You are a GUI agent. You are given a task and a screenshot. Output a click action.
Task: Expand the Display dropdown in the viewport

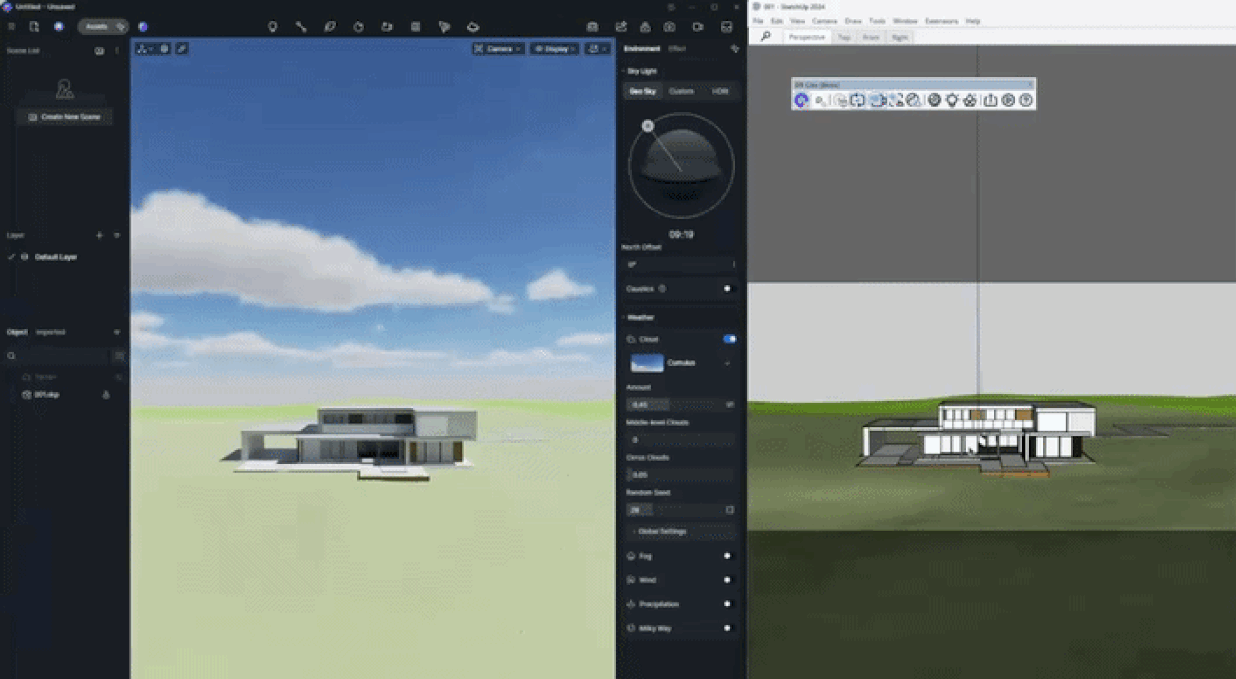pyautogui.click(x=552, y=48)
